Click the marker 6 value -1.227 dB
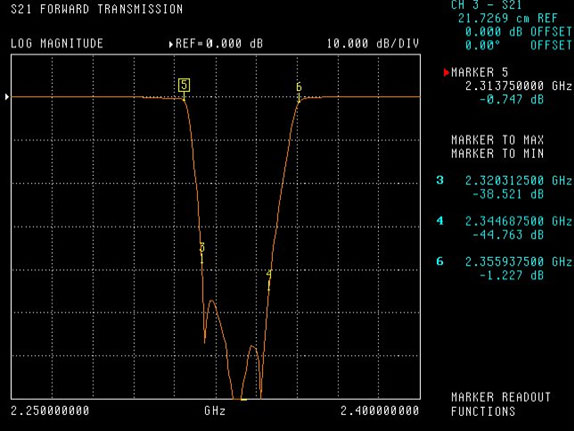Screen dimensions: 574x431 [x=511, y=275]
